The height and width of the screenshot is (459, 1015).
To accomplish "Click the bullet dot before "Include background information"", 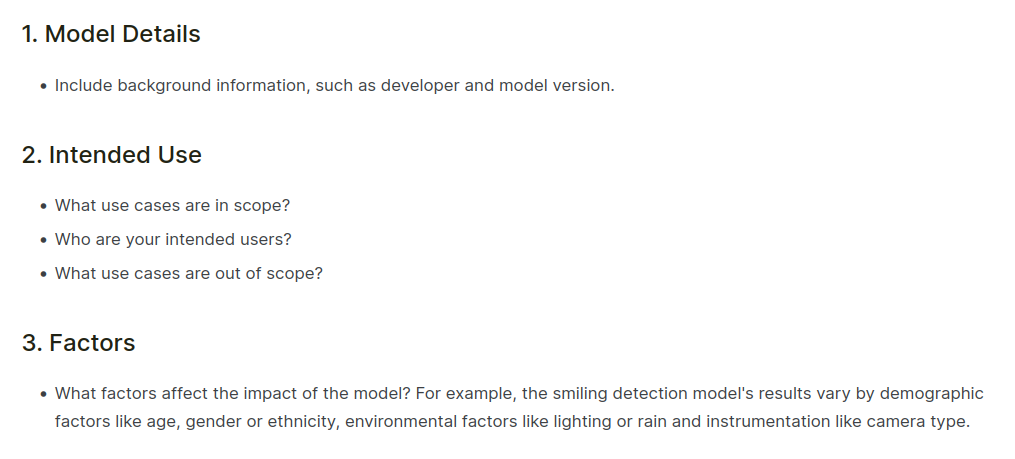I will click(43, 87).
